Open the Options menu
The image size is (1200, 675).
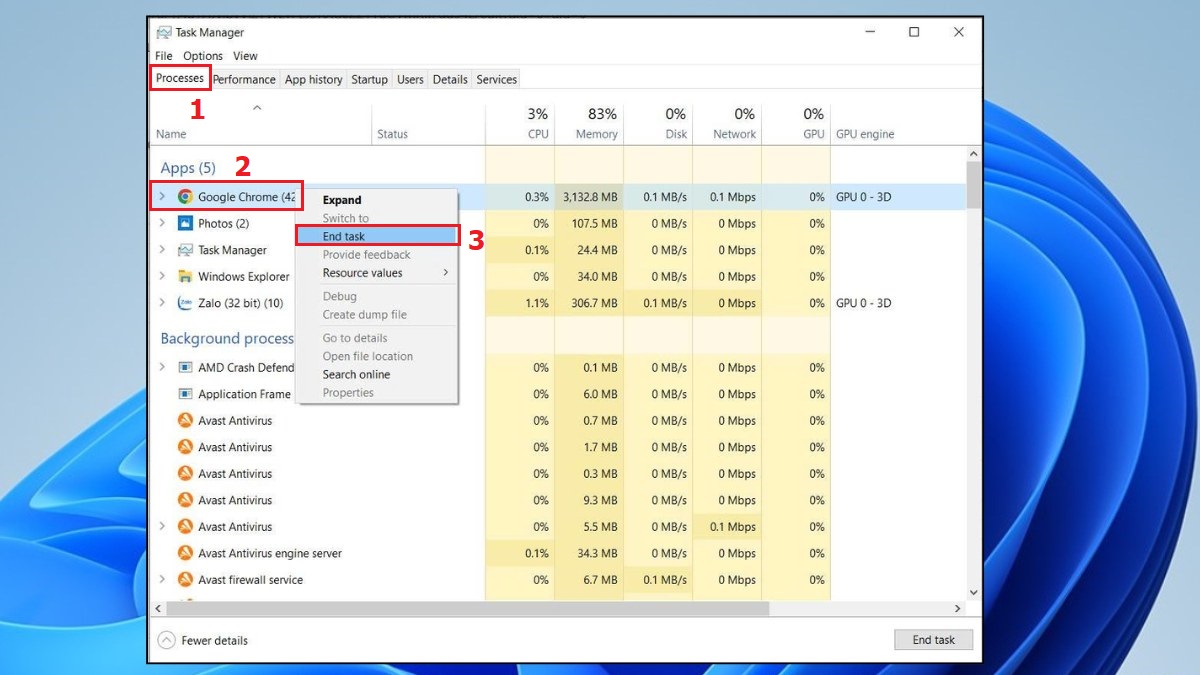tap(203, 56)
